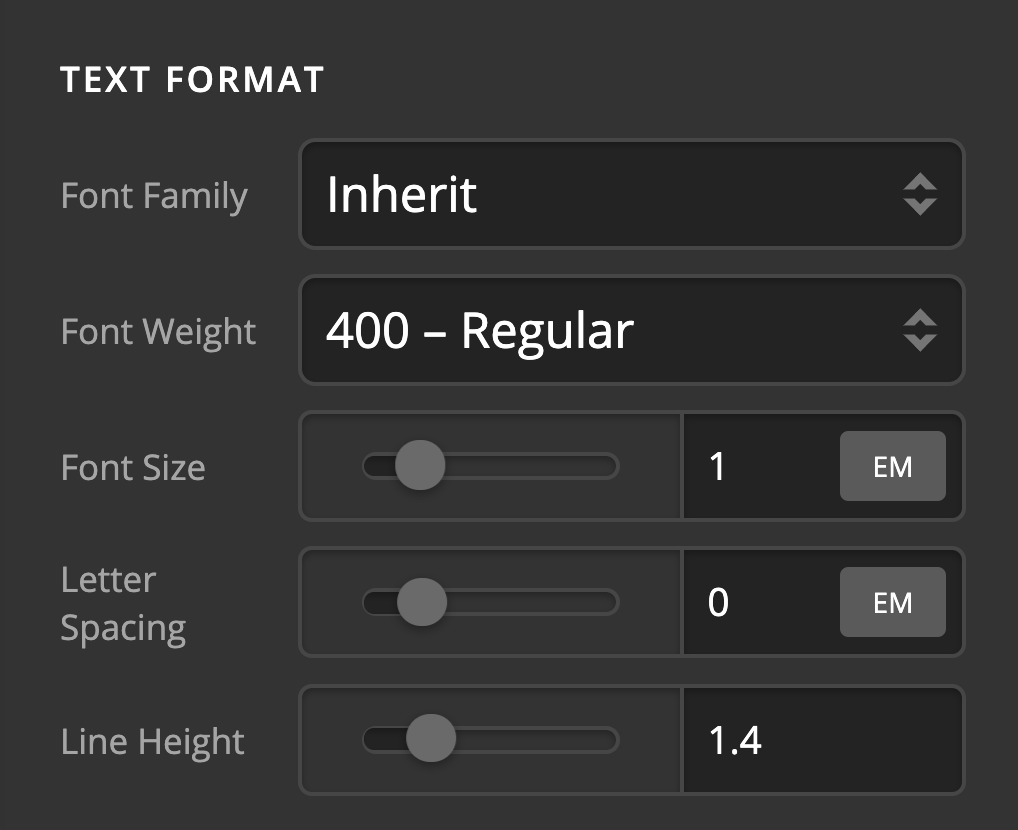Image resolution: width=1018 pixels, height=830 pixels.
Task: Click the Line Height slider handle
Action: pyautogui.click(x=431, y=740)
